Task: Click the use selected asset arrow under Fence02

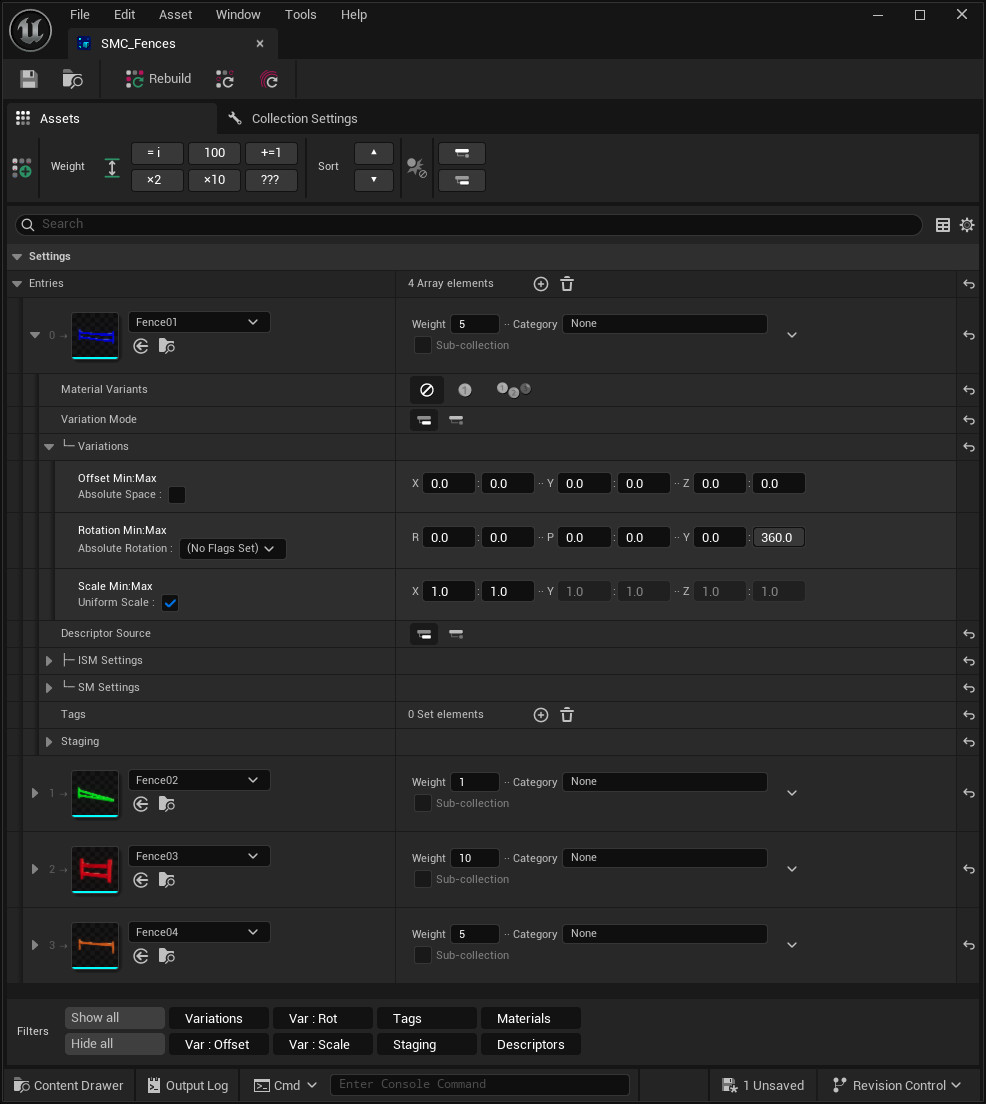Action: (x=141, y=804)
